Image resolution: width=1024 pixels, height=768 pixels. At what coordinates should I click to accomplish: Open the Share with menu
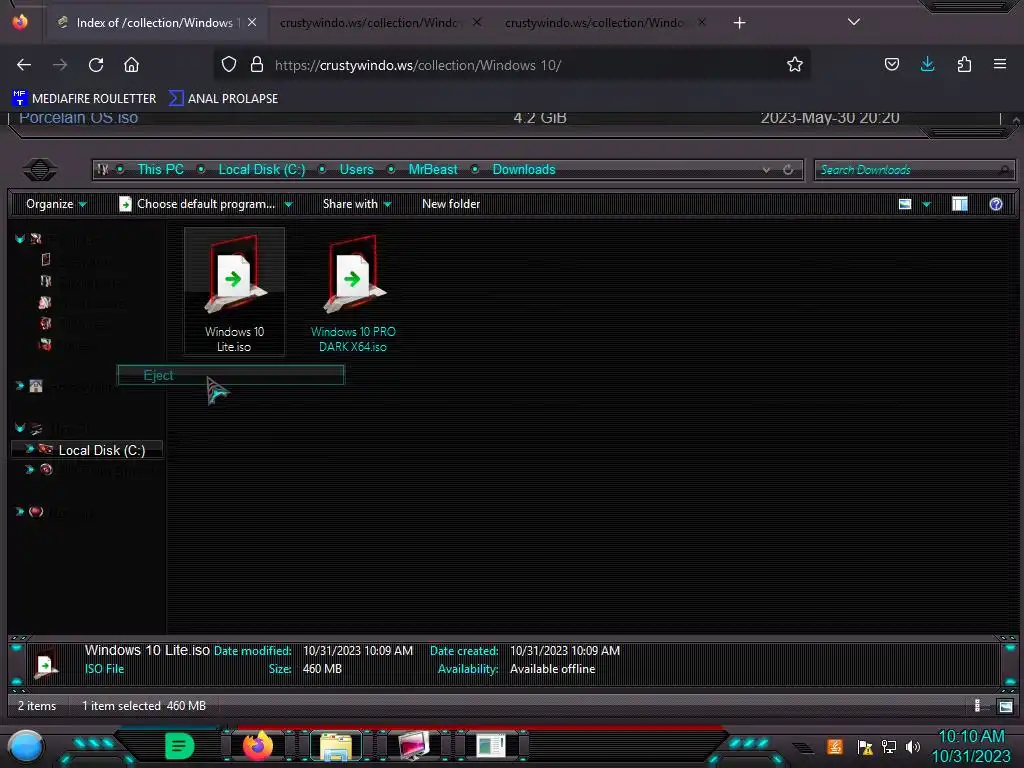point(357,204)
